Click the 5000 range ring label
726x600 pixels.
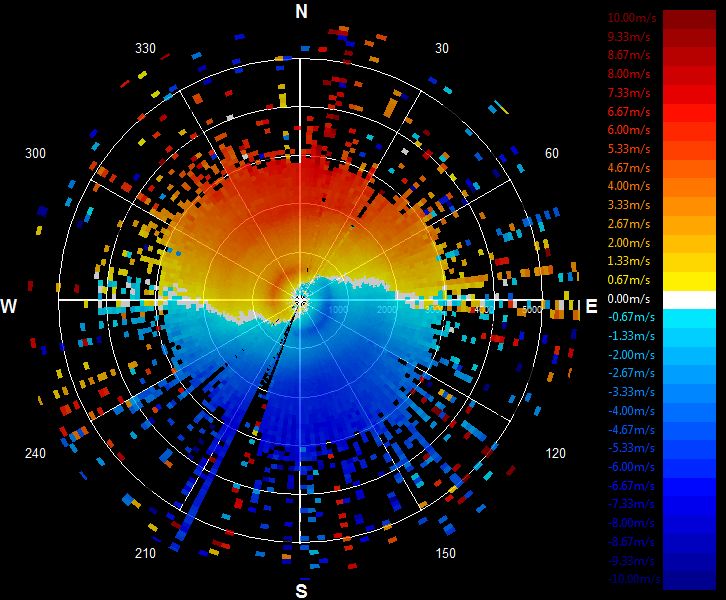tap(532, 309)
